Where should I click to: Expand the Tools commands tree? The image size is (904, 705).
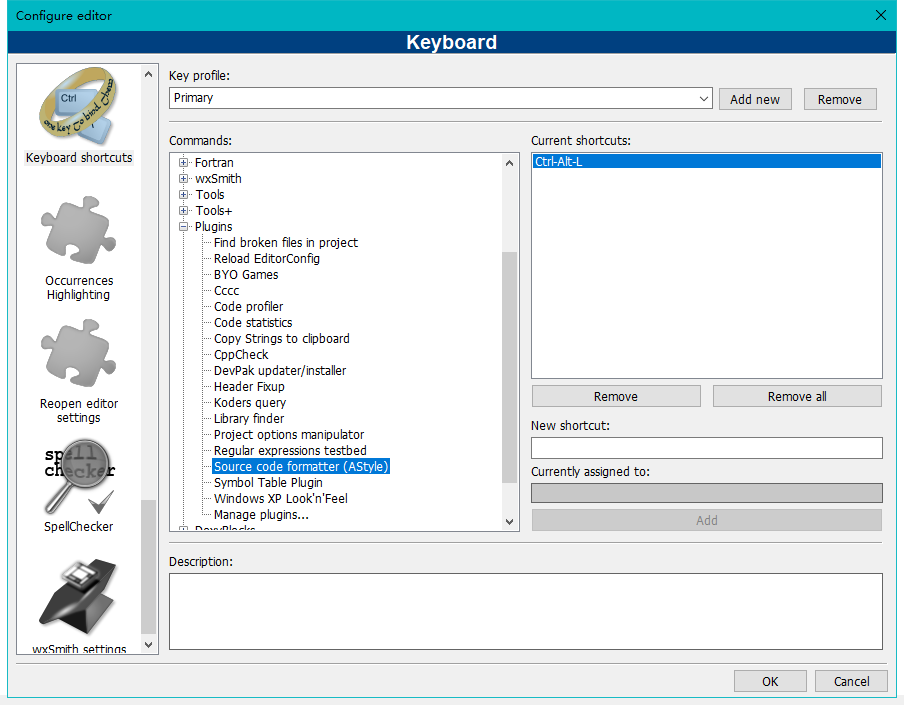coord(183,194)
